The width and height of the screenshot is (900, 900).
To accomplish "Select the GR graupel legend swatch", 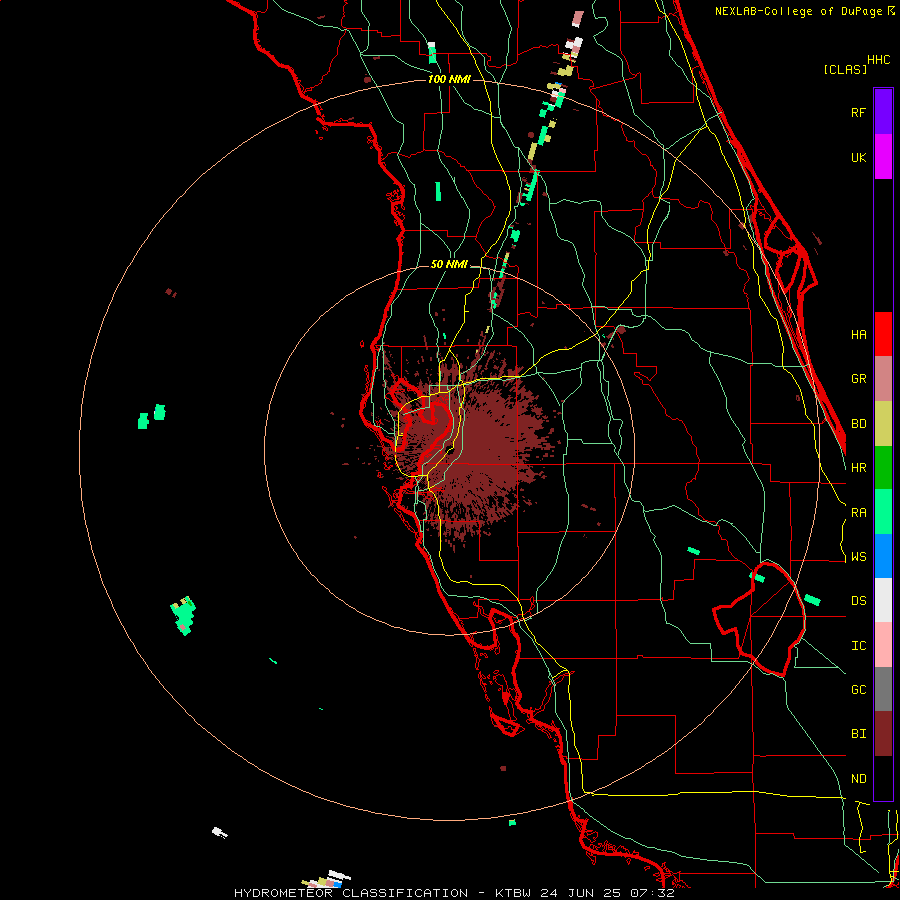I will 883,379.
